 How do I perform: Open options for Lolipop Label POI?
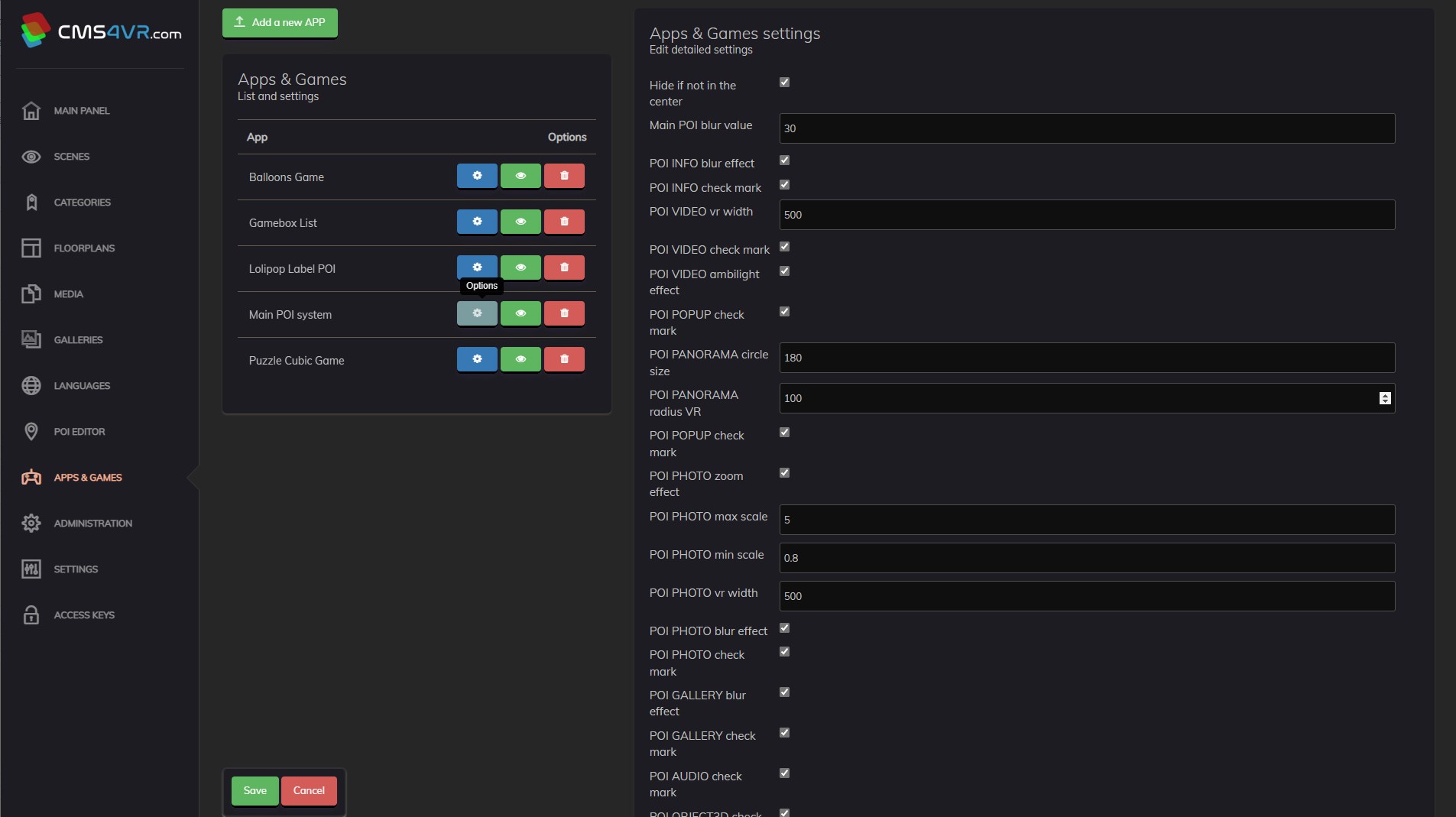(477, 267)
